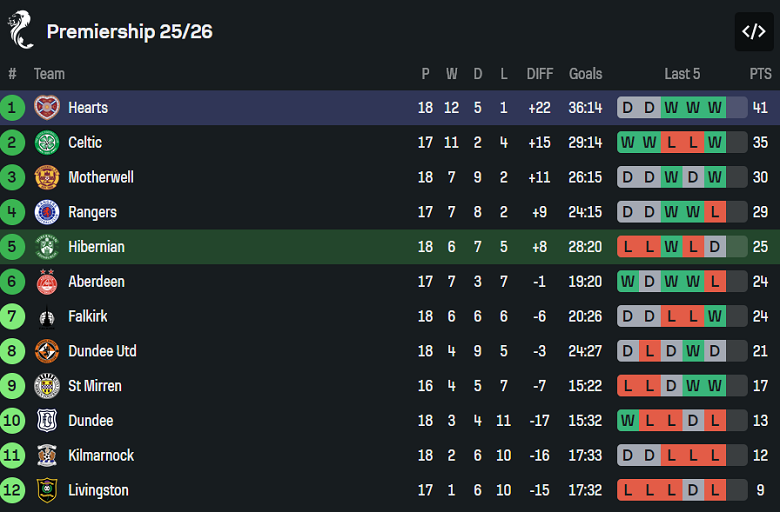Screen dimensions: 780x512
Task: Click the St Mirren club crest
Action: pyautogui.click(x=47, y=386)
